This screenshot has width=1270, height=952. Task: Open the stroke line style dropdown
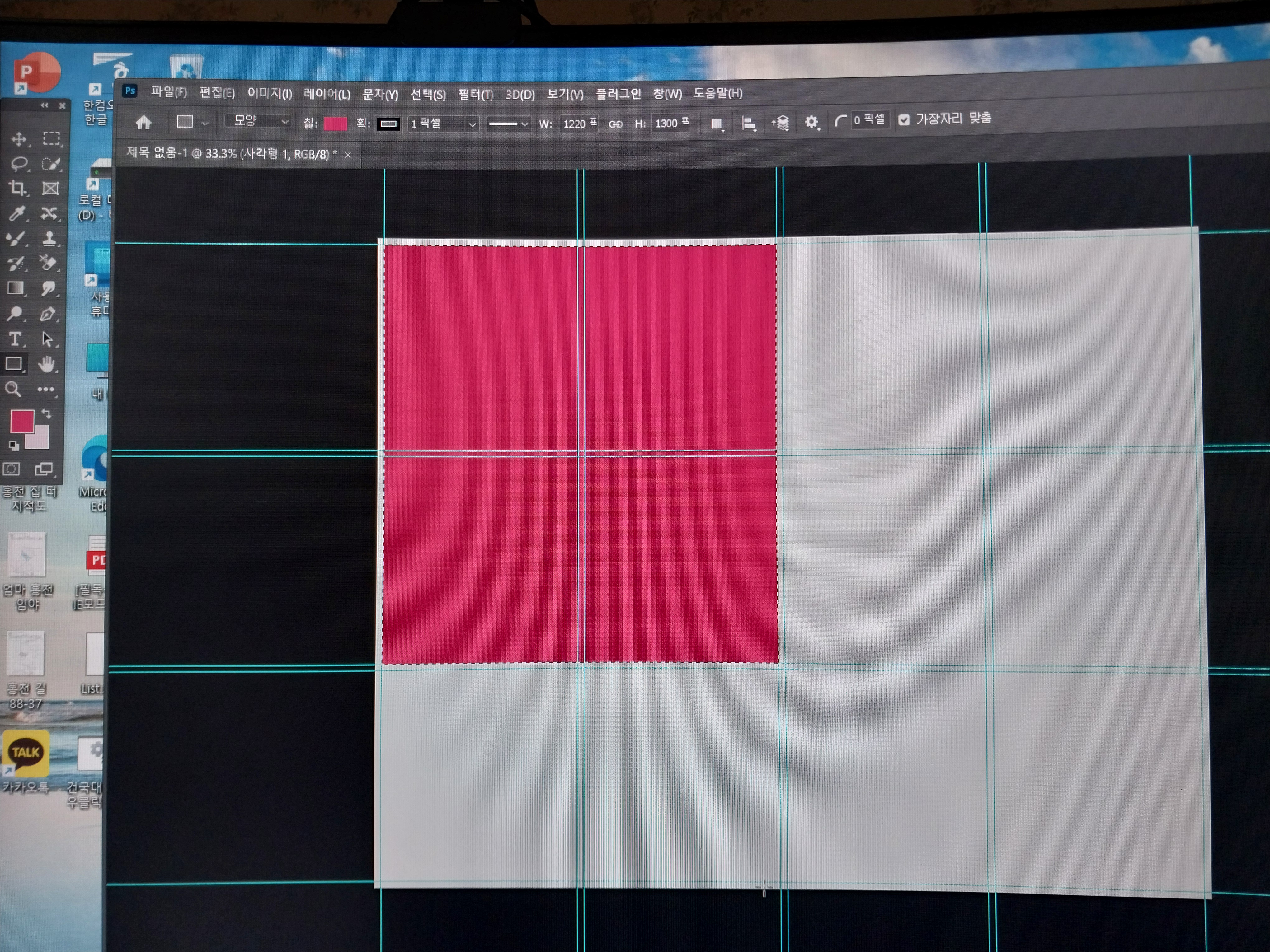508,124
